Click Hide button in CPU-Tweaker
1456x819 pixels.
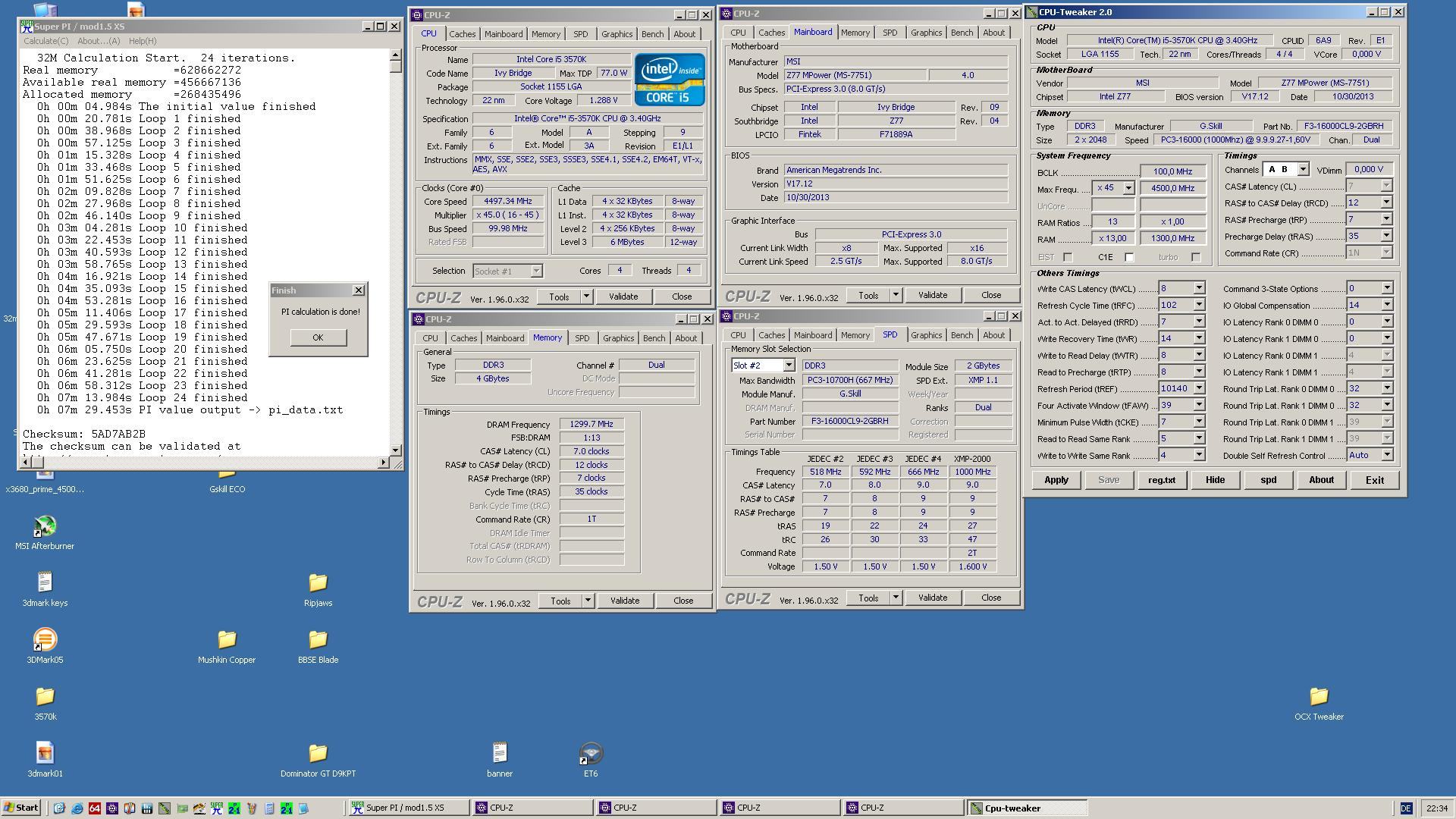point(1215,480)
